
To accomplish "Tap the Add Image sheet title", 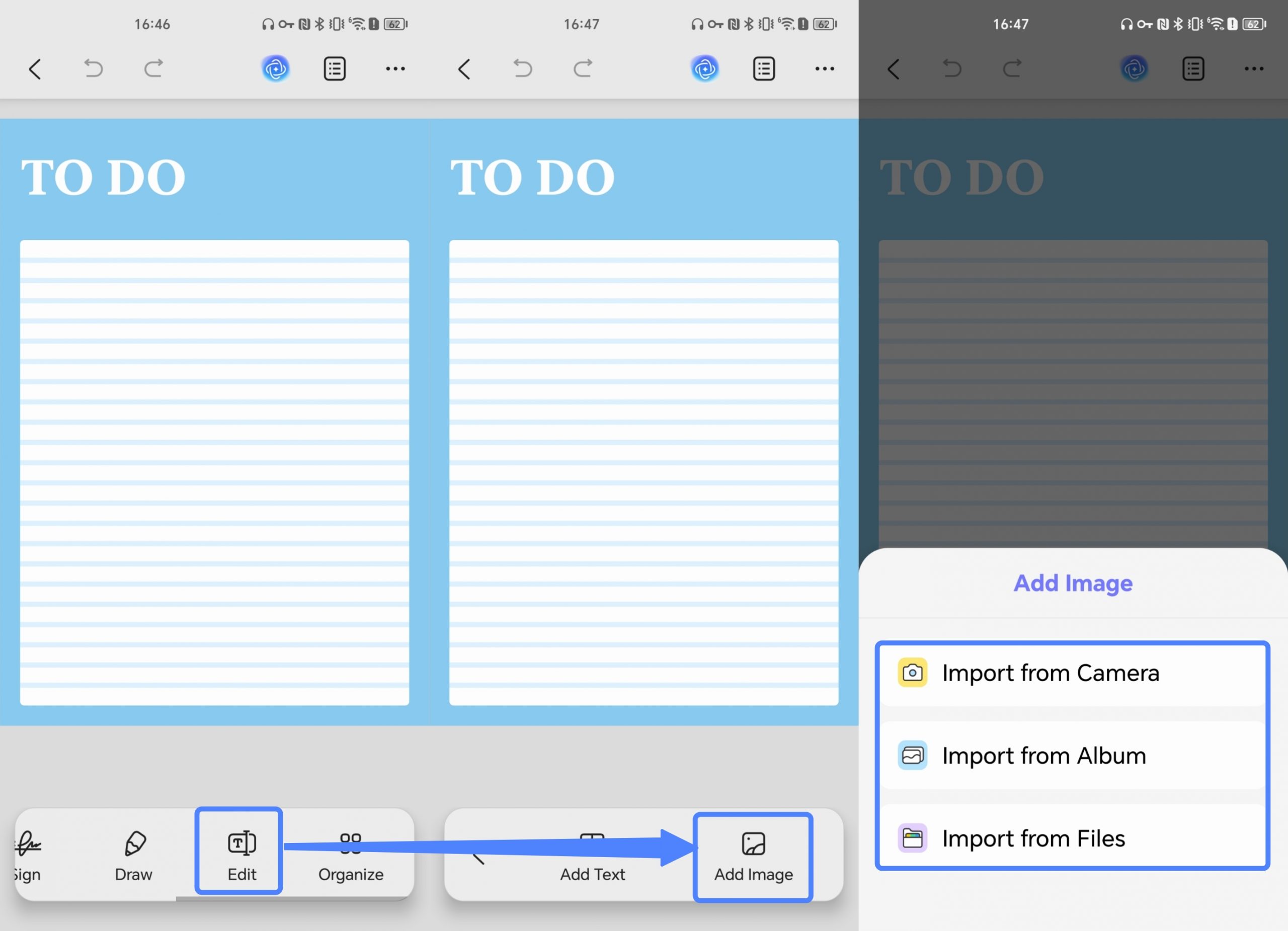I will (x=1073, y=583).
